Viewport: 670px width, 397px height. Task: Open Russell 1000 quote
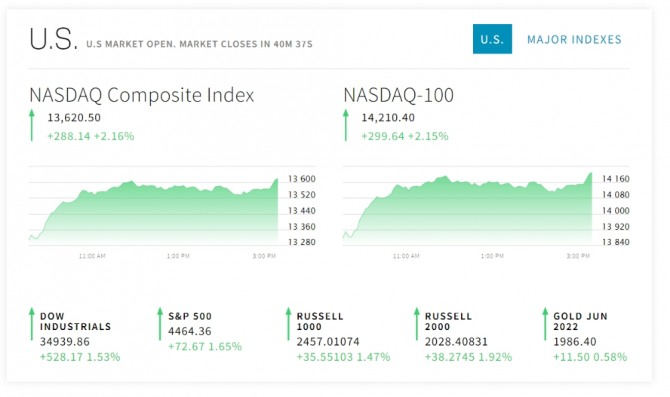click(320, 321)
